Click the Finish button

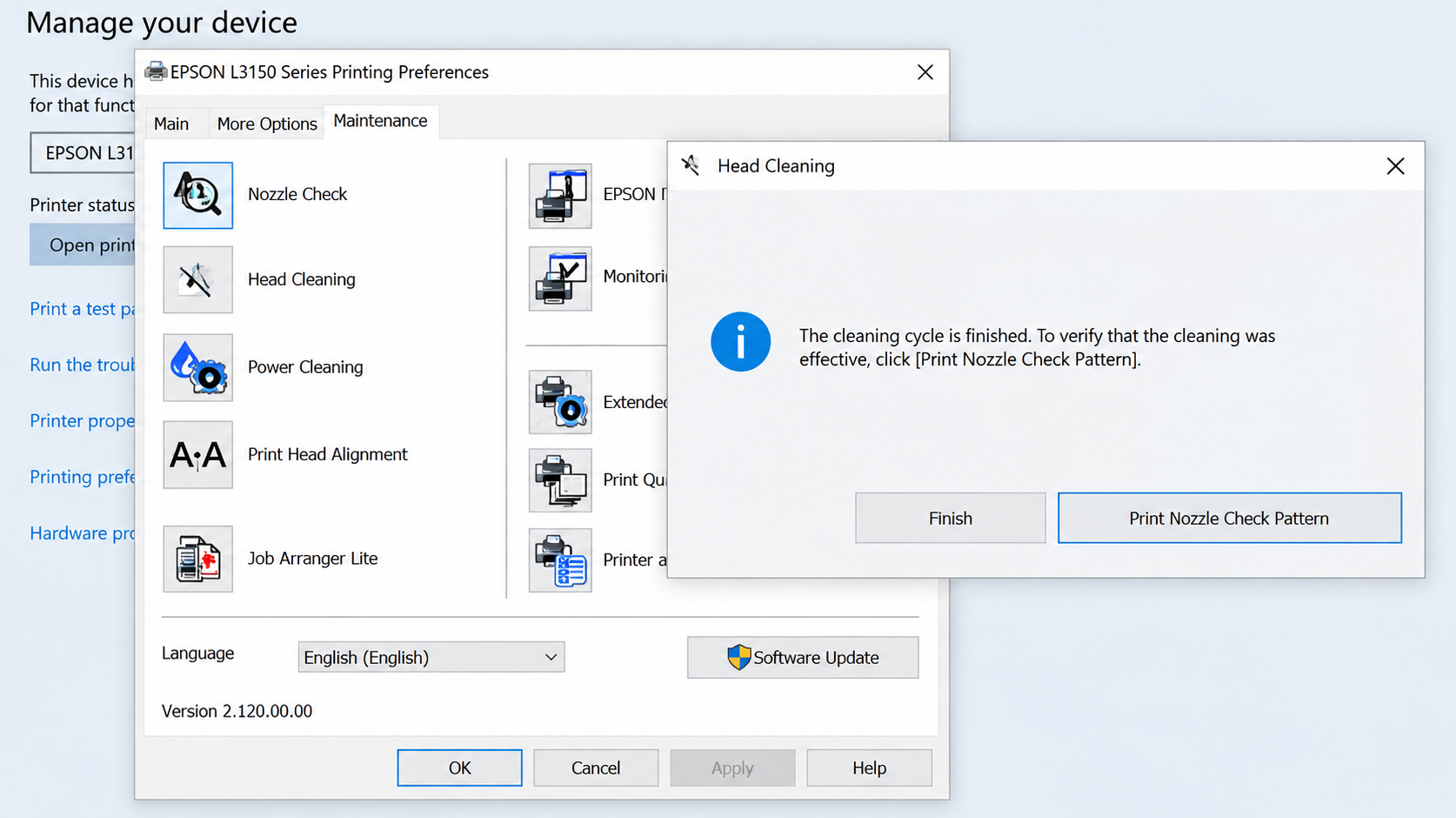click(x=950, y=518)
